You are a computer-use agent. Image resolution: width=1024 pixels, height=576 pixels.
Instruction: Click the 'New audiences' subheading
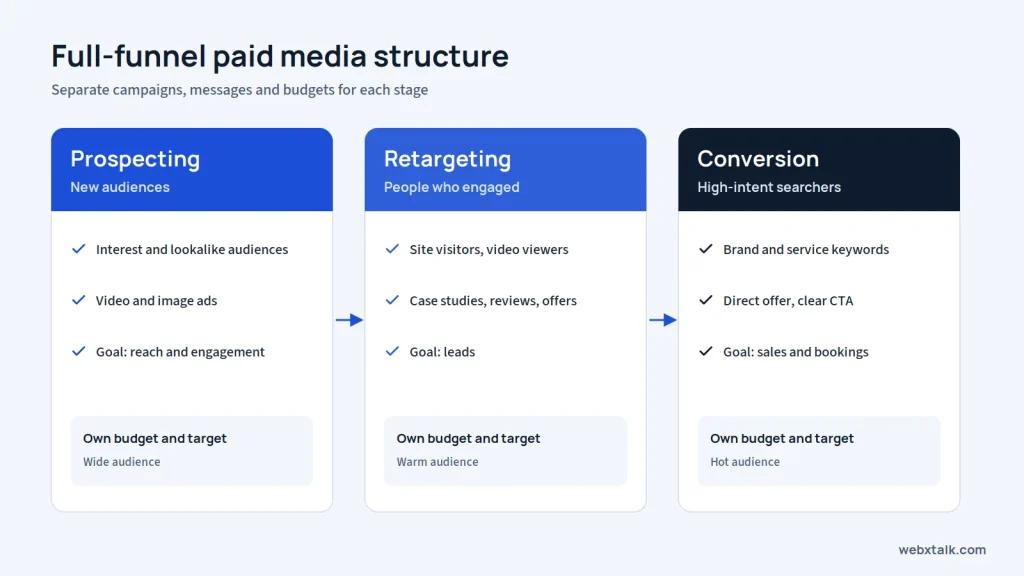pos(120,187)
